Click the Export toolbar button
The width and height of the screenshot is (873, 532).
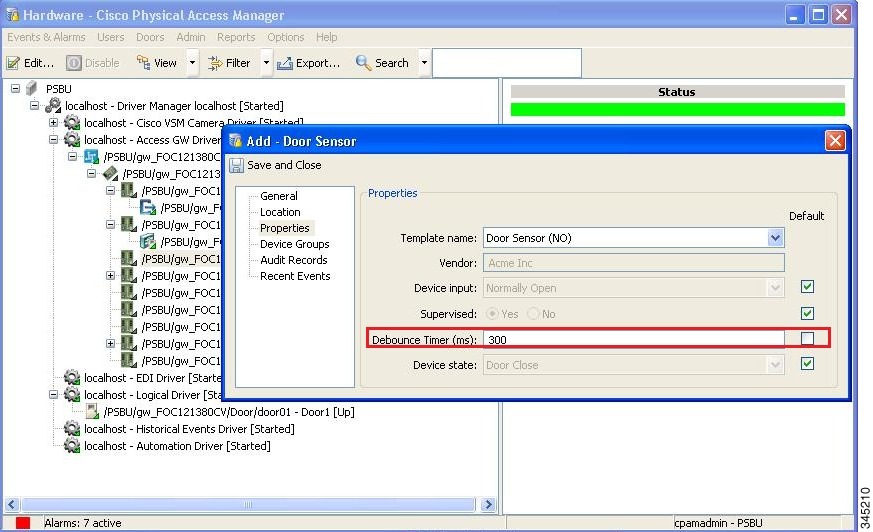tap(308, 63)
